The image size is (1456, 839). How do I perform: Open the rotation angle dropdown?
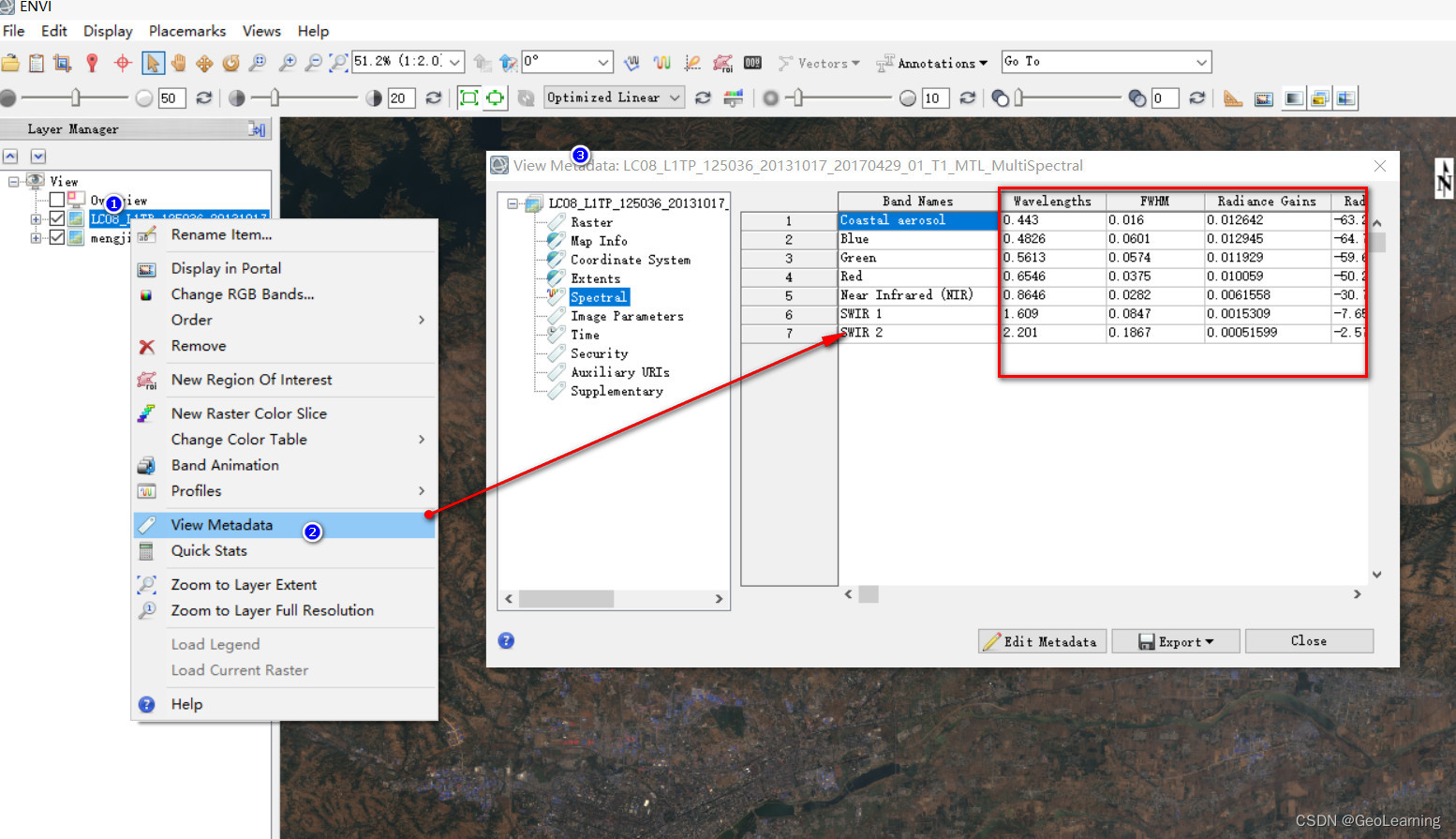point(603,62)
